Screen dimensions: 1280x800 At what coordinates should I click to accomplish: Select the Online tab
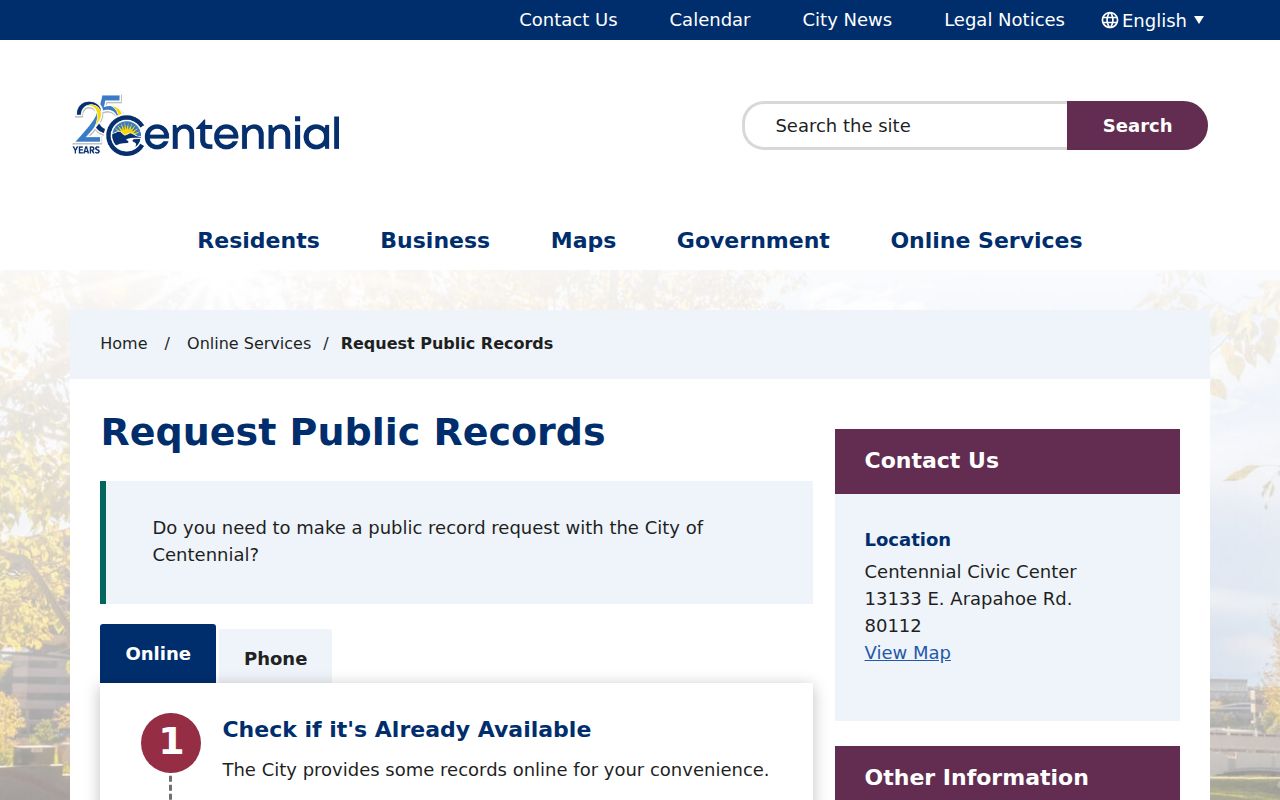pos(158,653)
